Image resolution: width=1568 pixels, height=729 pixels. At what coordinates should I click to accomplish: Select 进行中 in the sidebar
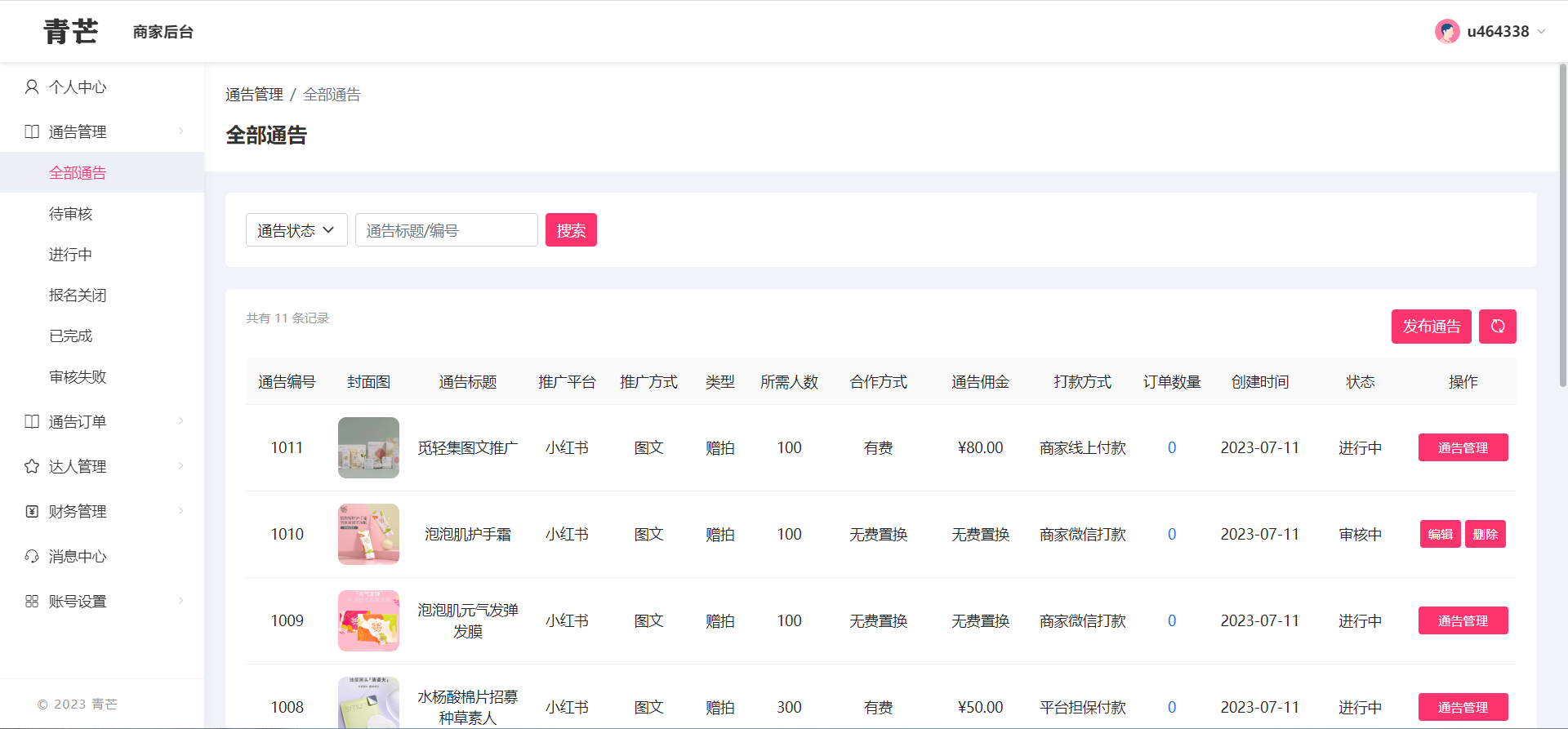tap(71, 255)
